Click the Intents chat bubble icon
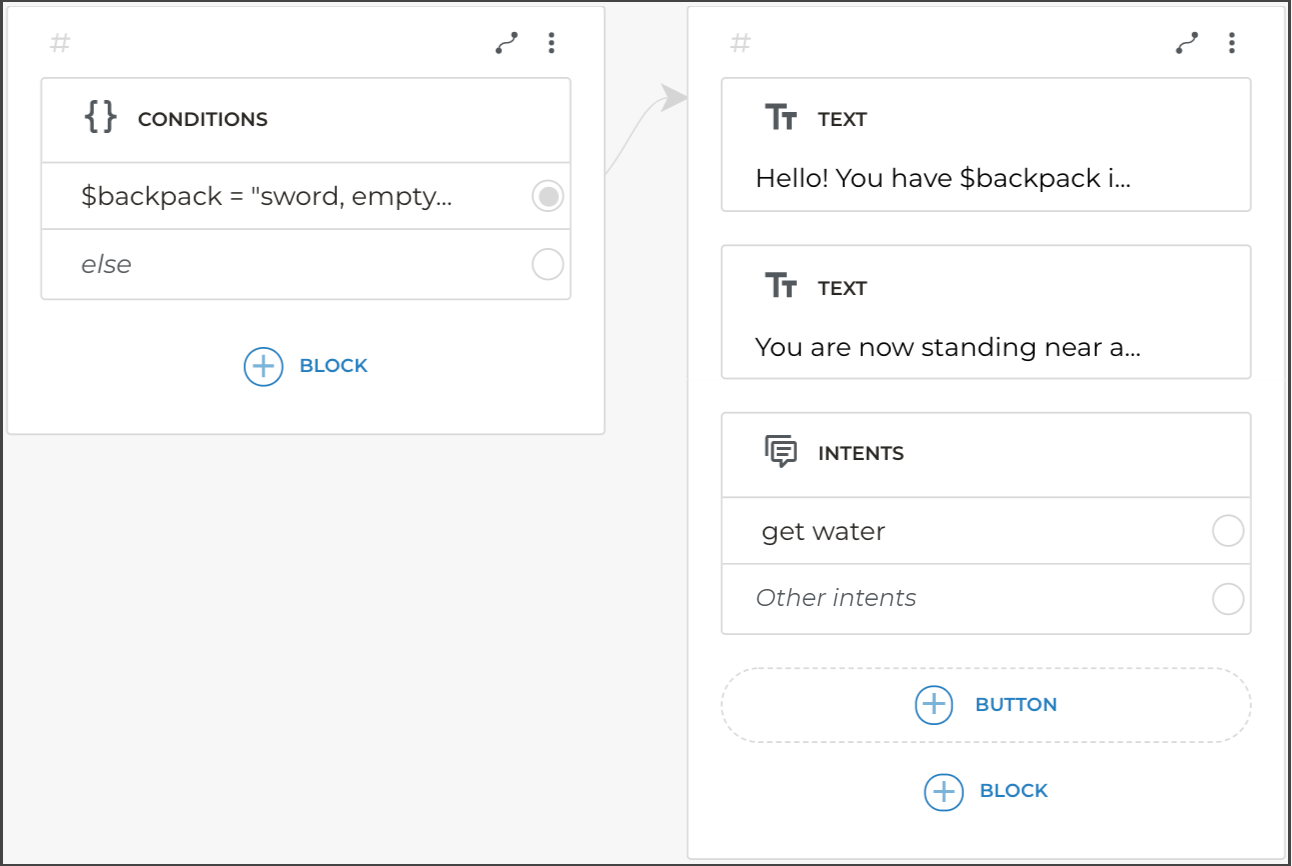The width and height of the screenshot is (1292, 866). tap(781, 452)
